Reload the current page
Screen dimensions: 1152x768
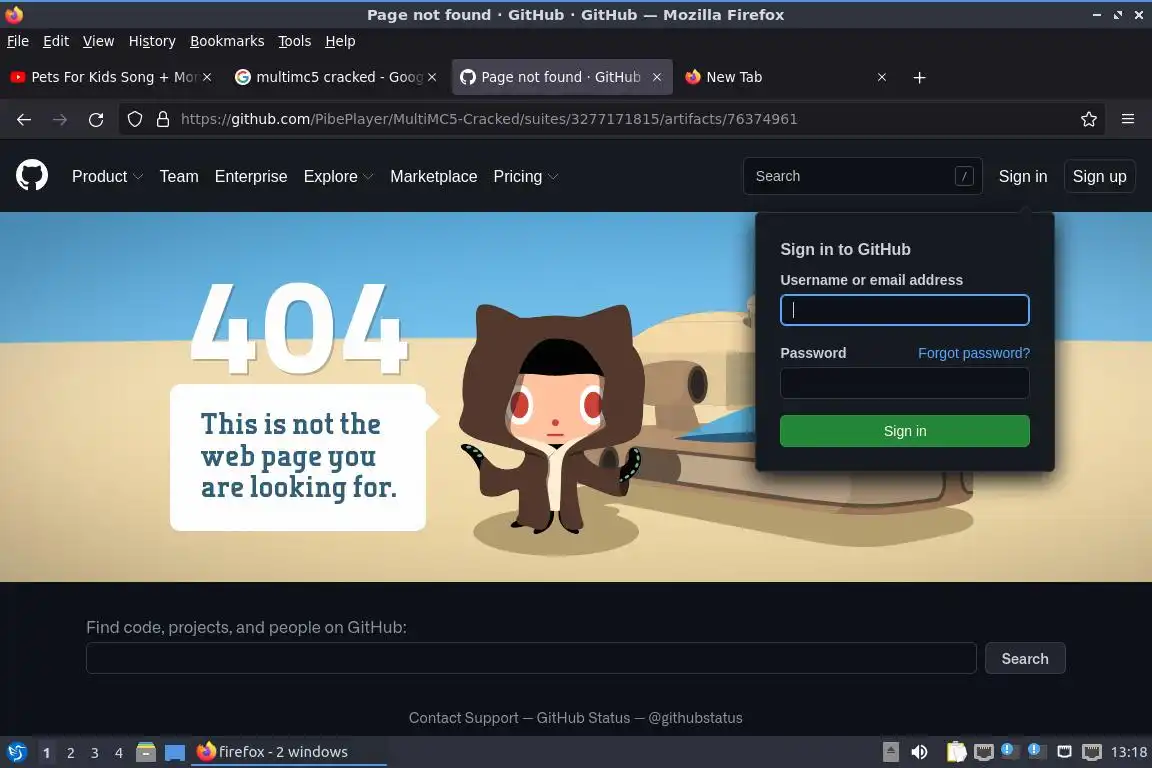[x=96, y=119]
